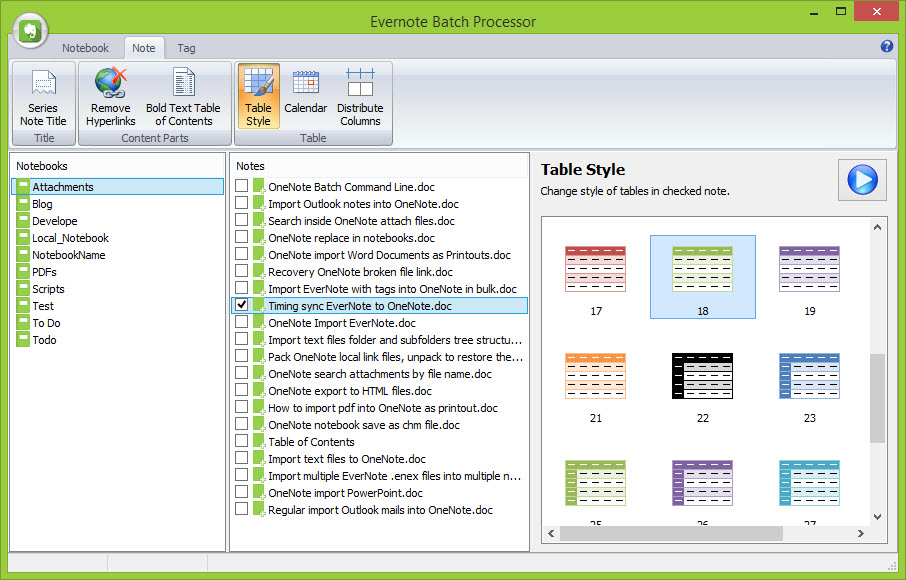Run the Remove Hyperlinks tool
The image size is (906, 580).
coord(110,98)
